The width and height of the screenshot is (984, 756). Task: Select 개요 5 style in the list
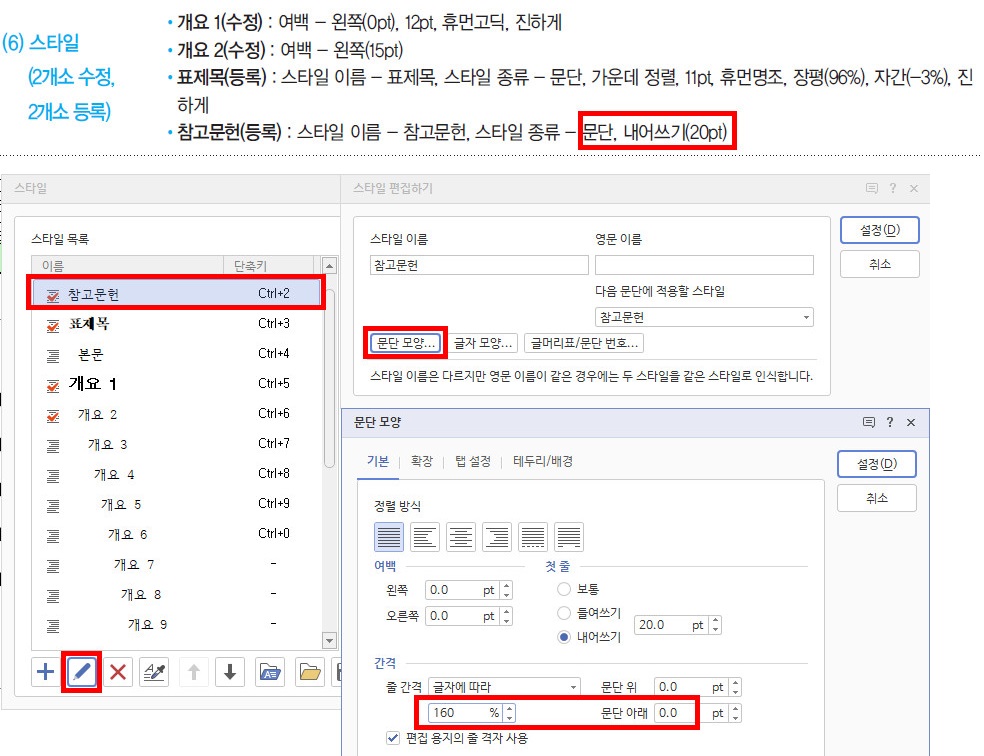176,504
